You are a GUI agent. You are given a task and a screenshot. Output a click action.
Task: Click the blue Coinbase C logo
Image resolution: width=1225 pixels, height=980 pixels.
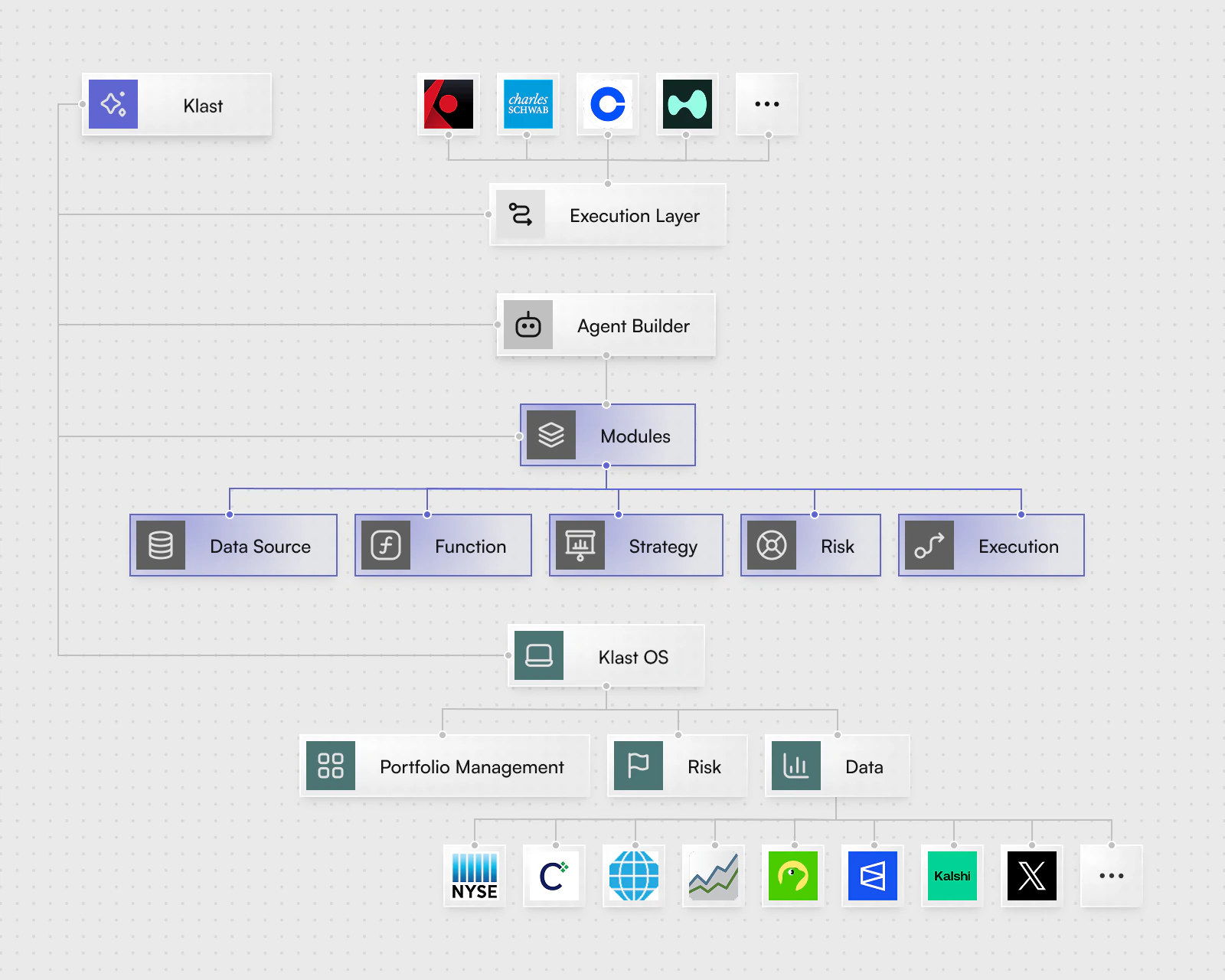pos(608,104)
